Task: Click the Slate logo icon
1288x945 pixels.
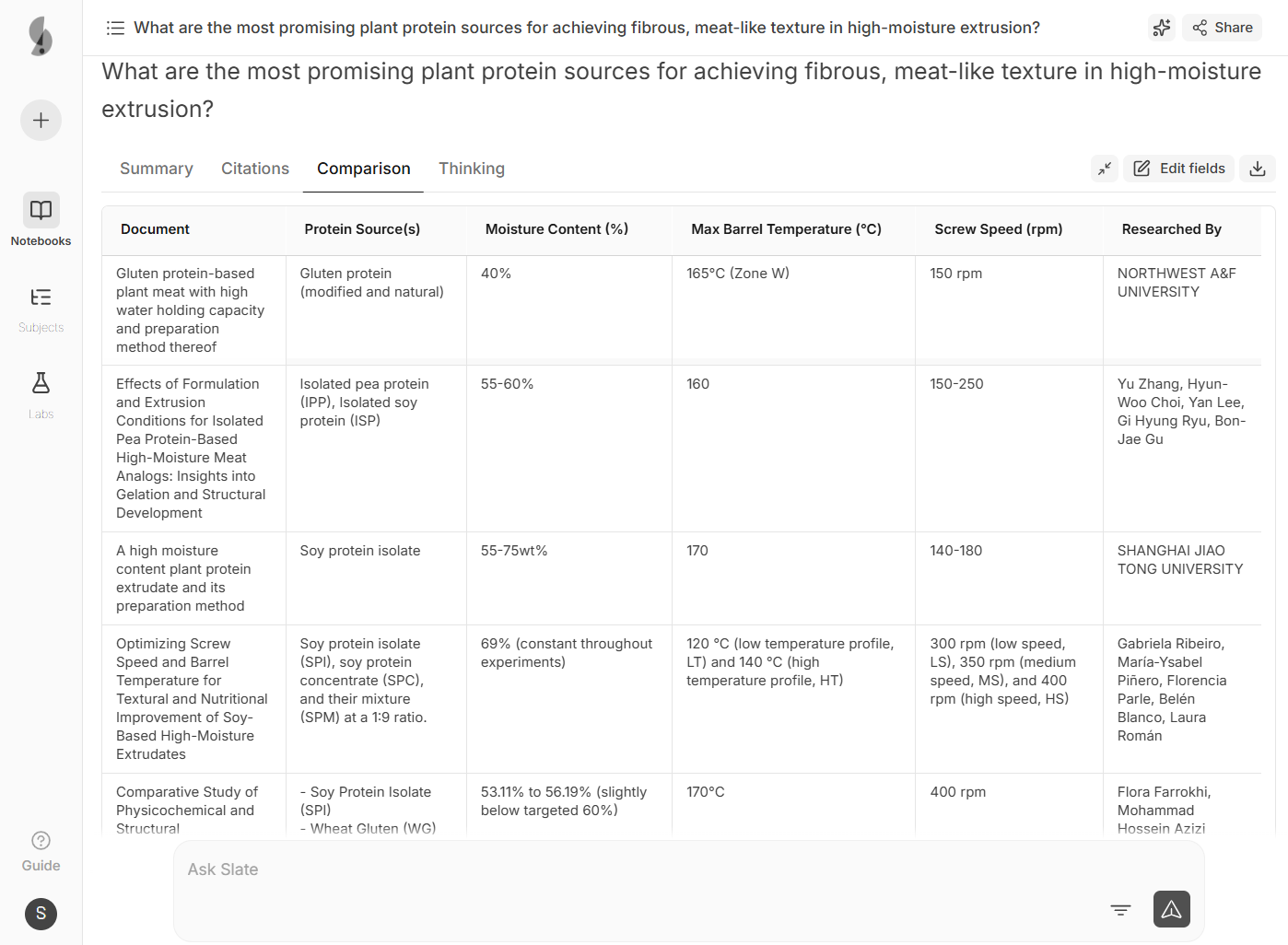Action: coord(41,36)
